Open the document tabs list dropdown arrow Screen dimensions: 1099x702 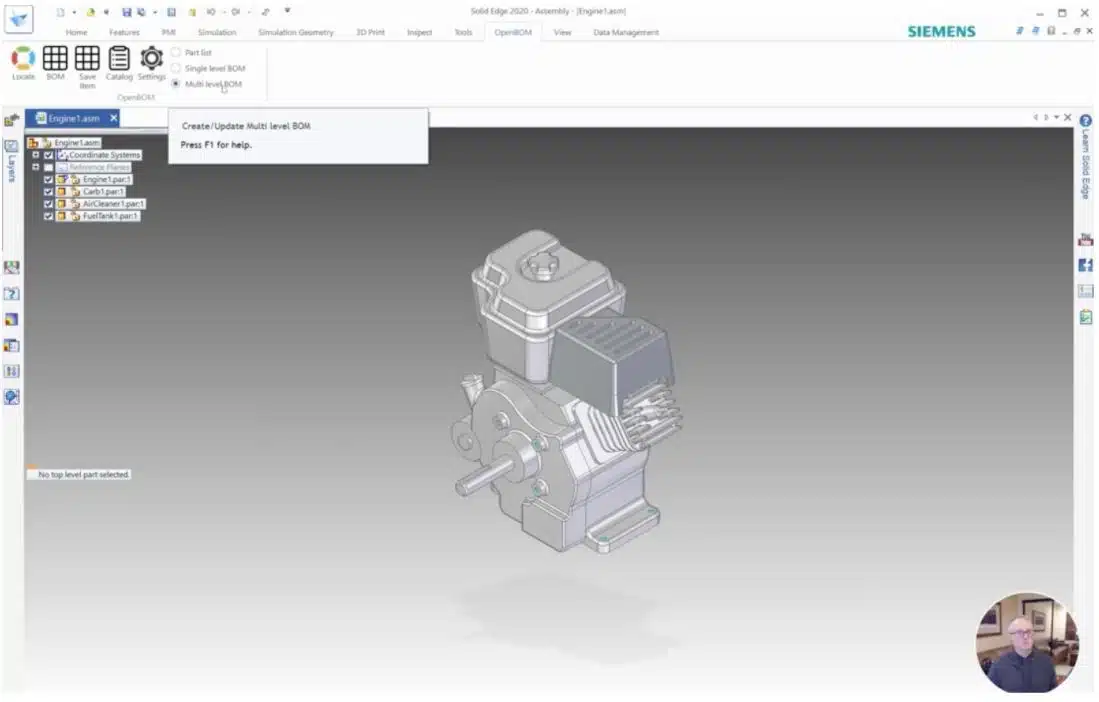pyautogui.click(x=1056, y=117)
